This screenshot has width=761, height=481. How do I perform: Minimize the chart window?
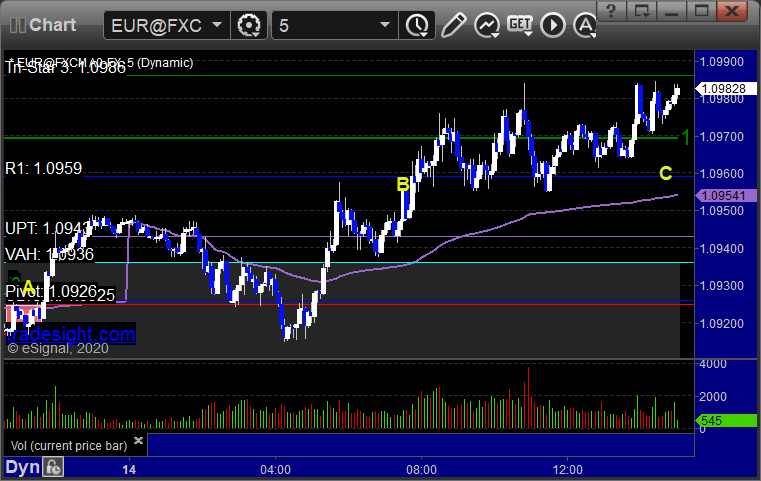[x=671, y=11]
